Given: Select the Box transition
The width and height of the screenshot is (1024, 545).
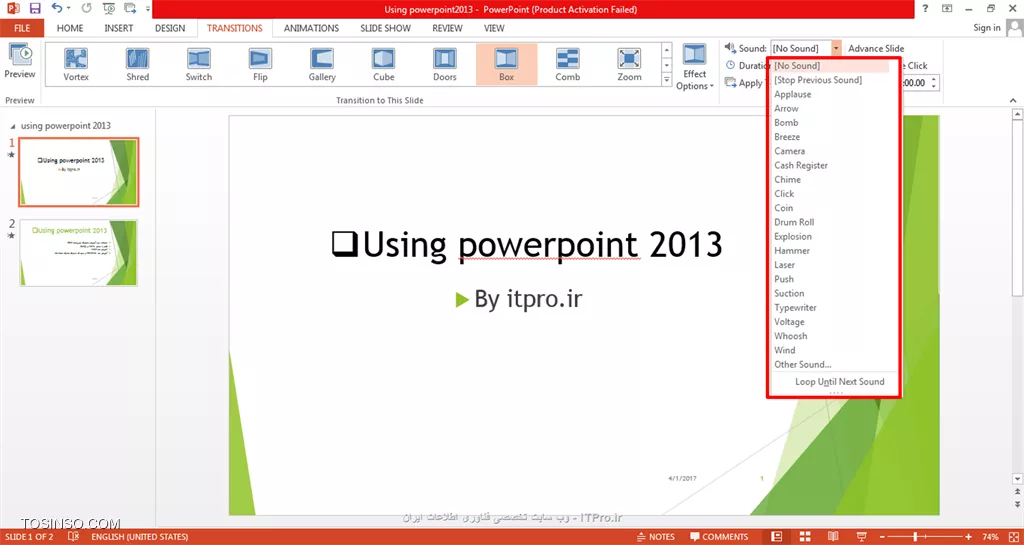Looking at the screenshot, I should 506,65.
